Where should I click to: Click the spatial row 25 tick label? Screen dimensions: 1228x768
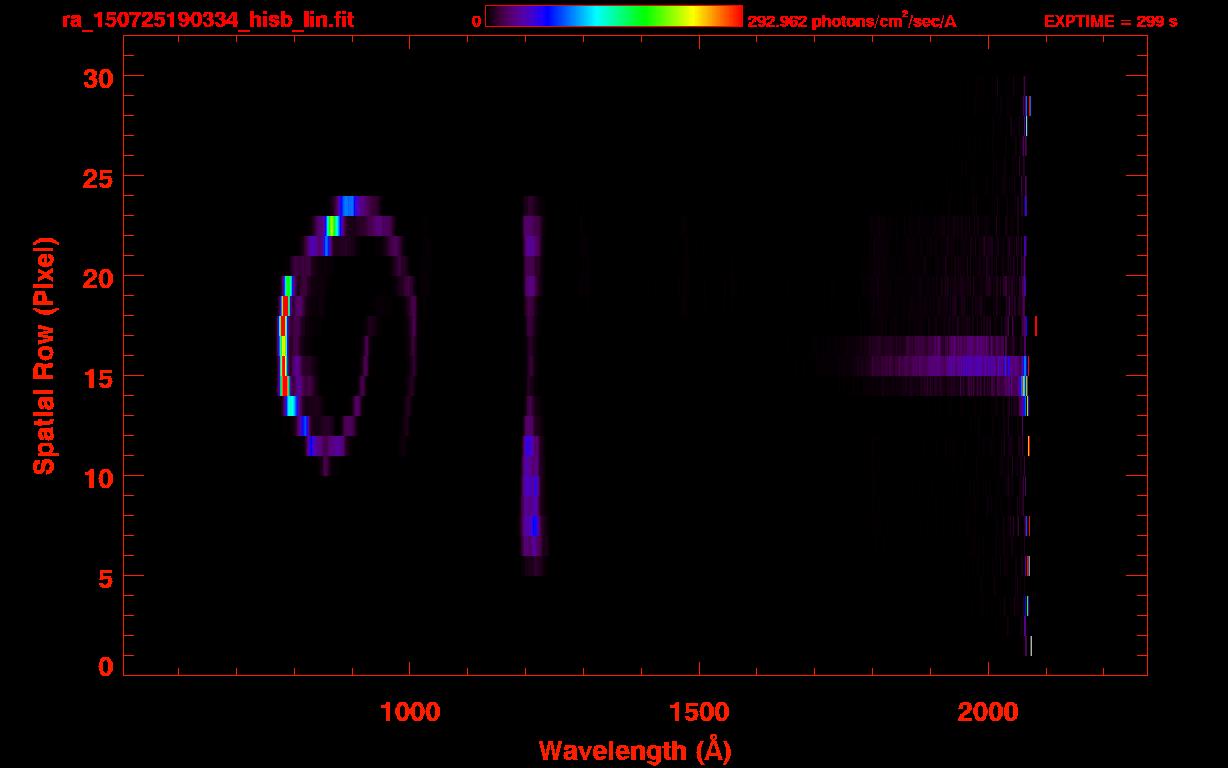tap(97, 177)
